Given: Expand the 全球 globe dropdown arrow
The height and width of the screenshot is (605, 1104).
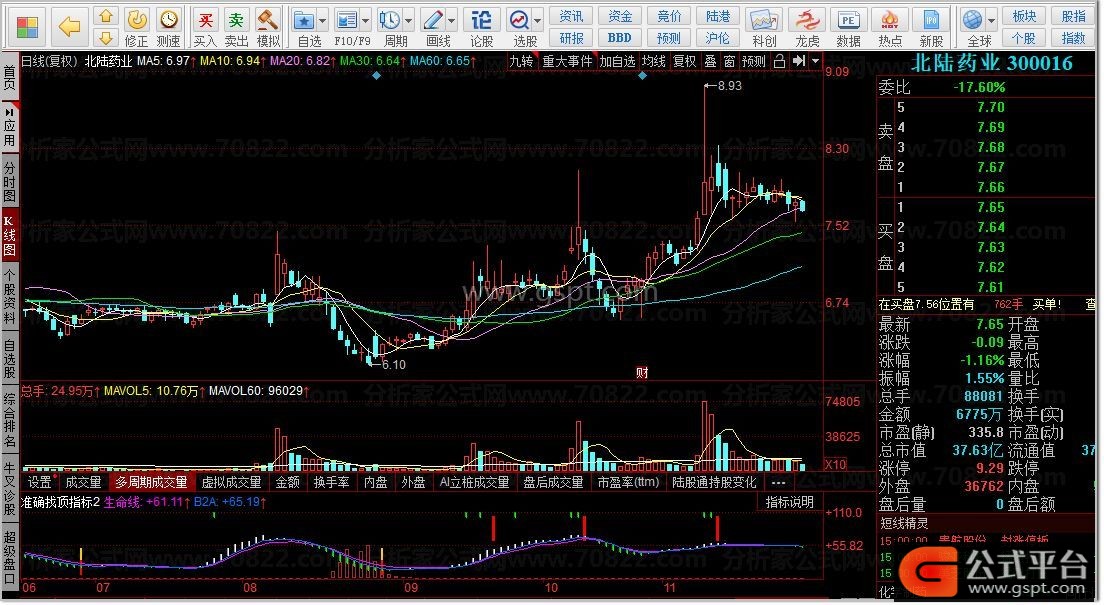Looking at the screenshot, I should click(x=991, y=20).
